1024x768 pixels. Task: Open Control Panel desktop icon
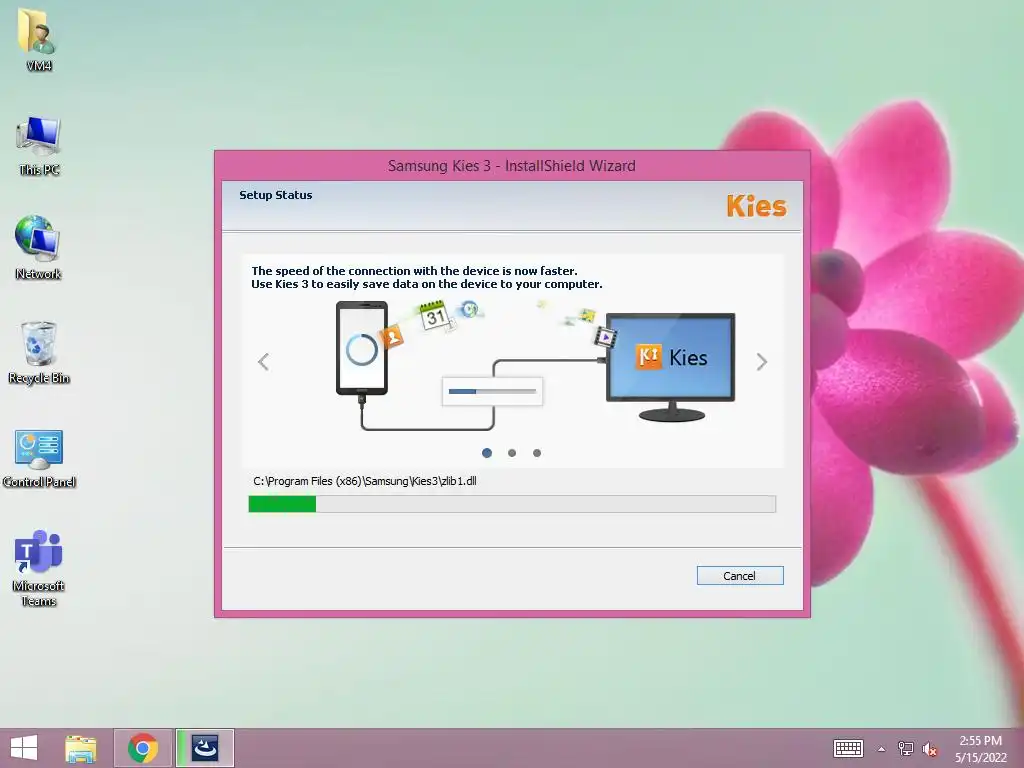(x=39, y=458)
